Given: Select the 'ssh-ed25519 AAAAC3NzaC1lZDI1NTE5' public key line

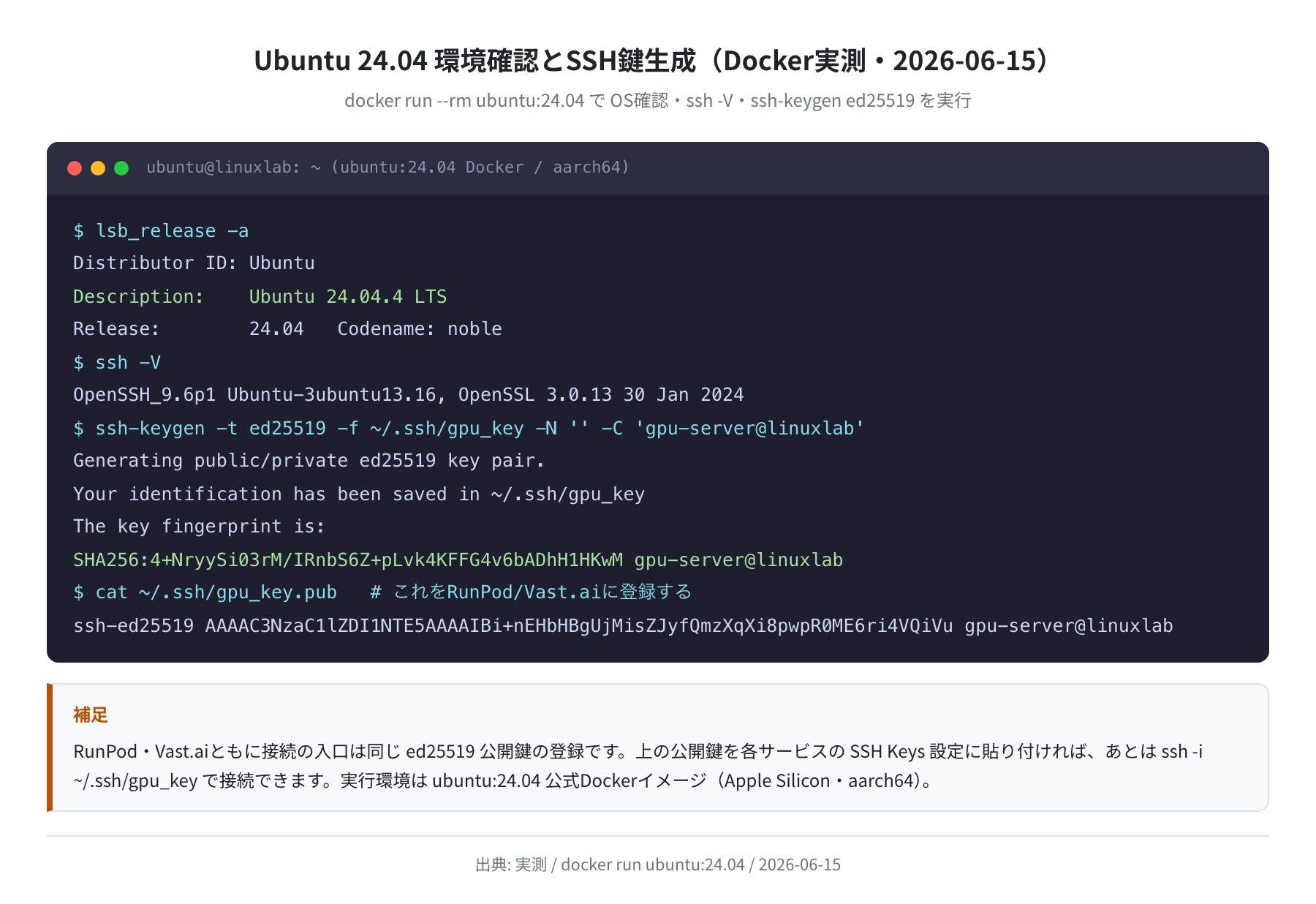Looking at the screenshot, I should coord(623,626).
